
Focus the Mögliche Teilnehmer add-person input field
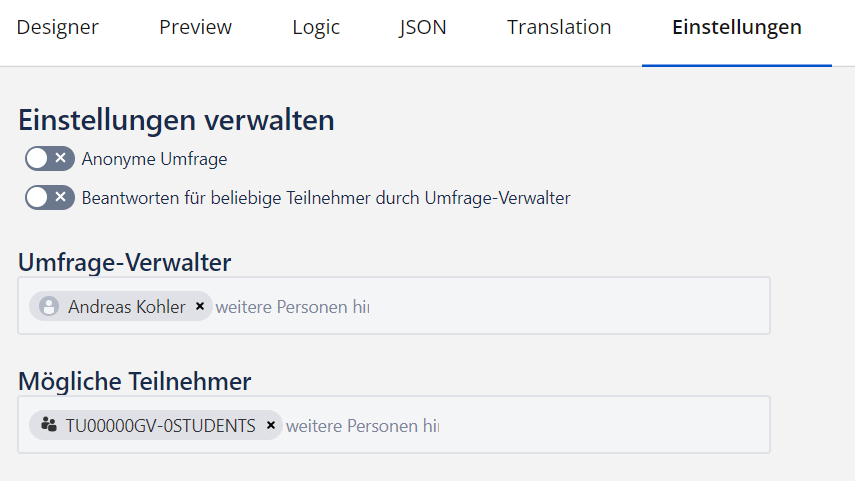pos(520,425)
